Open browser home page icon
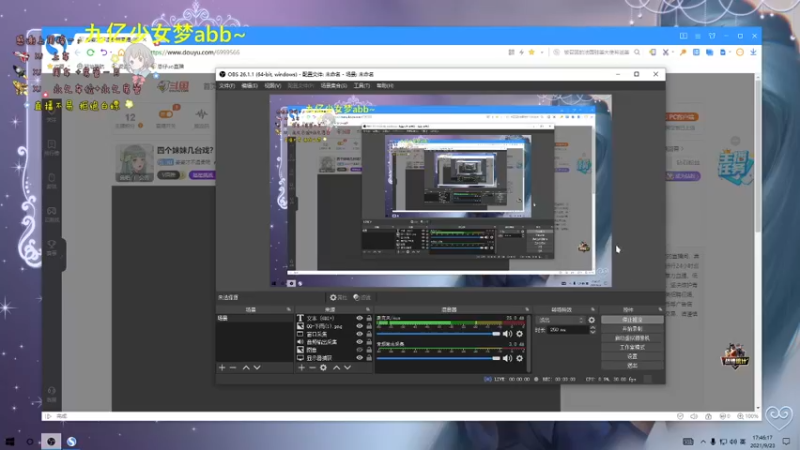 [x=121, y=53]
